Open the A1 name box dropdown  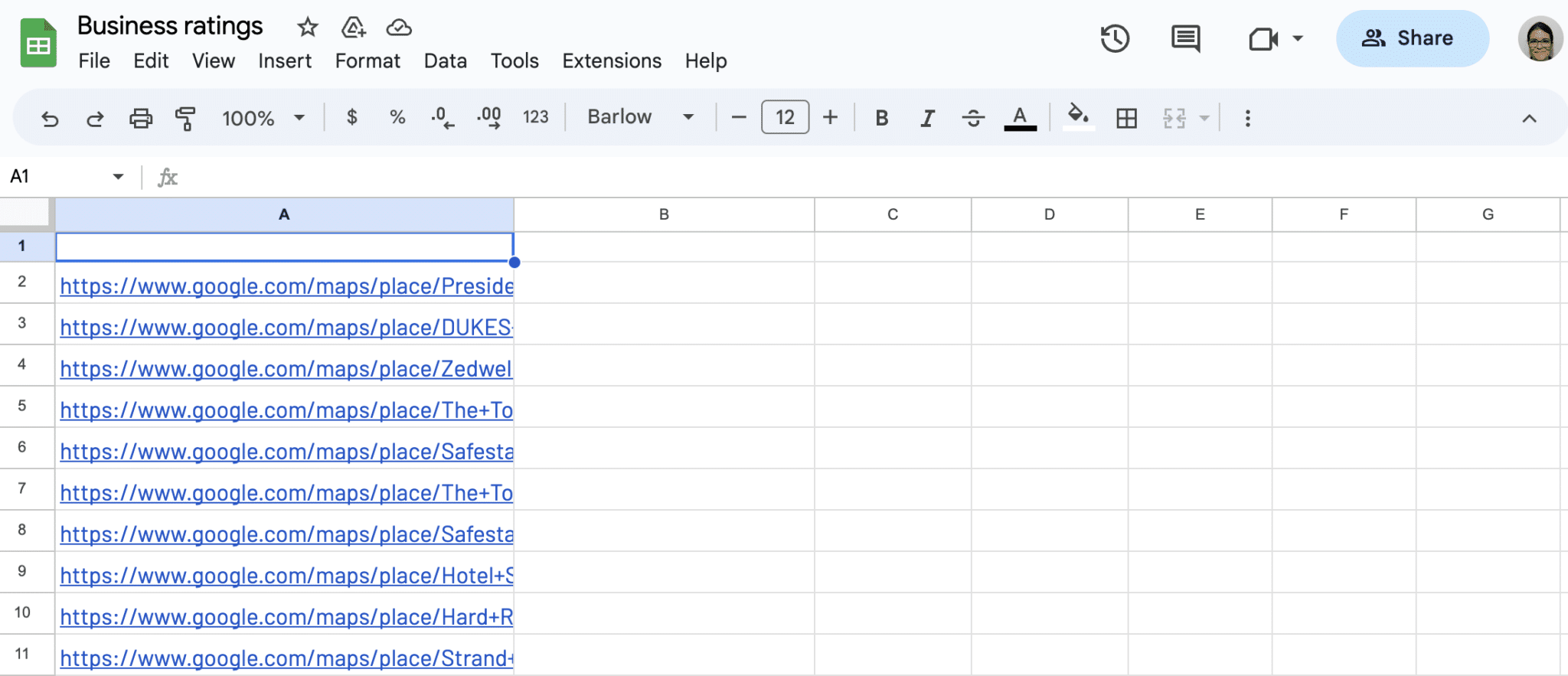click(118, 177)
